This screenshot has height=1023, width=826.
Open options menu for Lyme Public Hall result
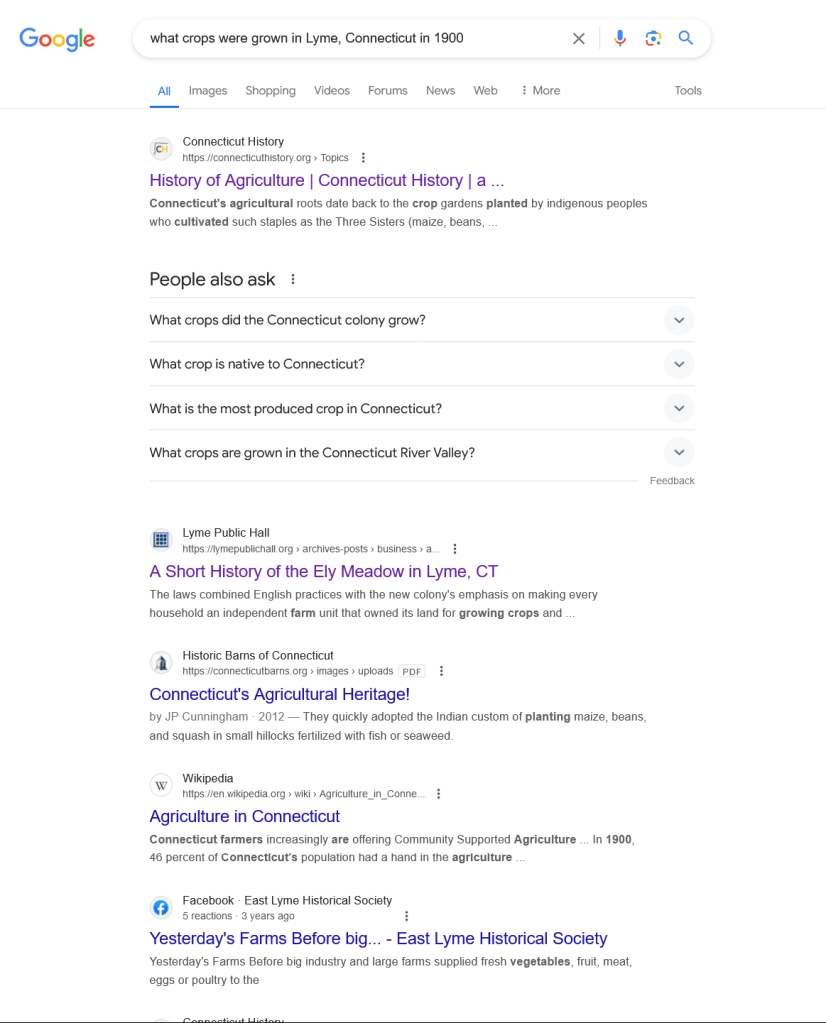(x=455, y=549)
